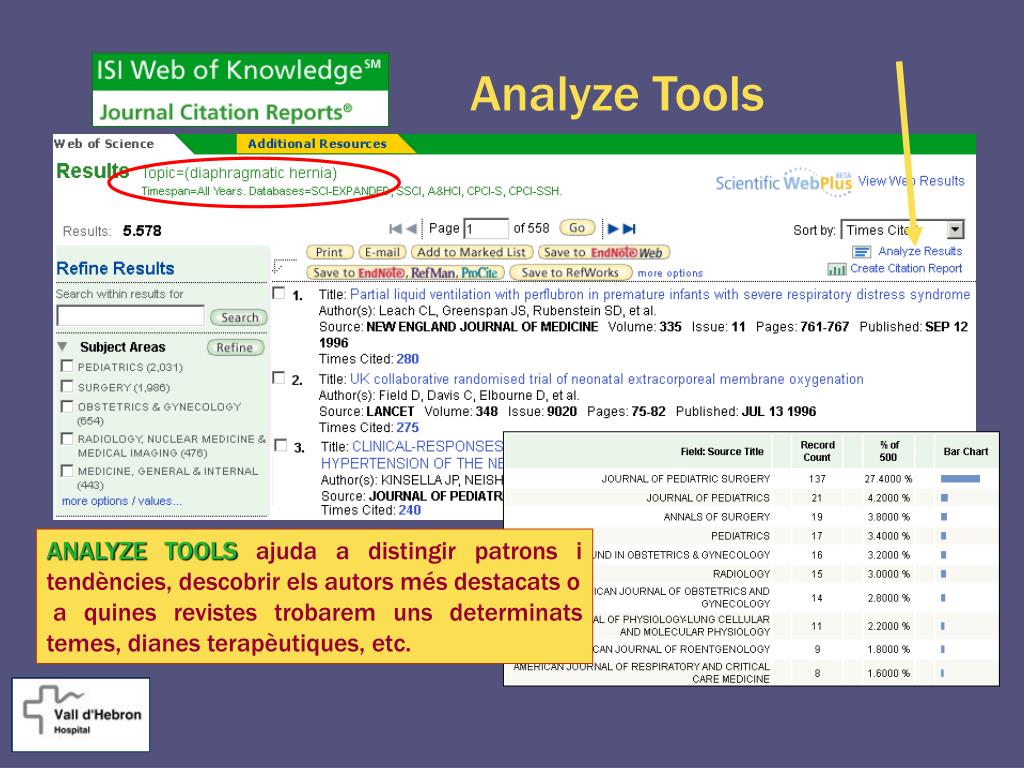Click the Field: Source Title header

[722, 451]
